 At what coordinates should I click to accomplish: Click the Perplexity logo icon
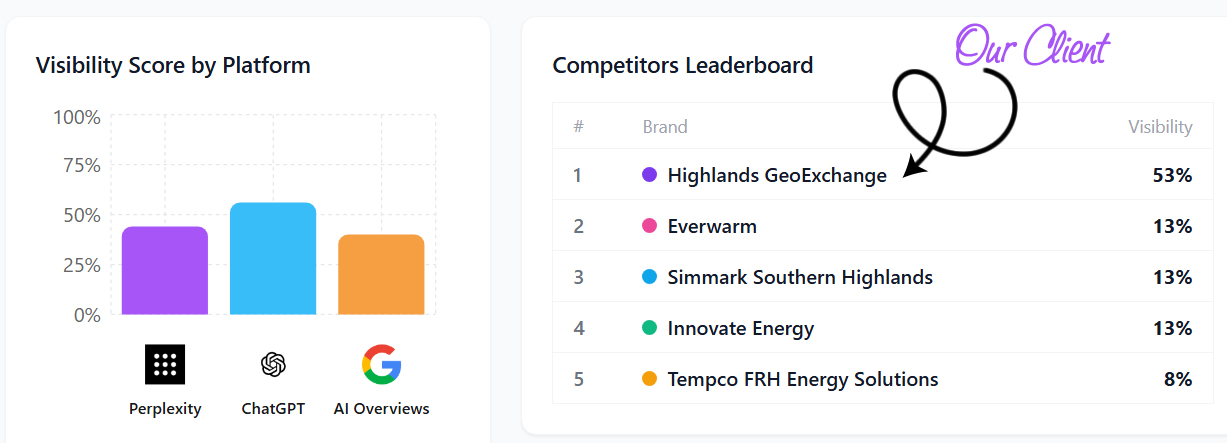pos(165,364)
